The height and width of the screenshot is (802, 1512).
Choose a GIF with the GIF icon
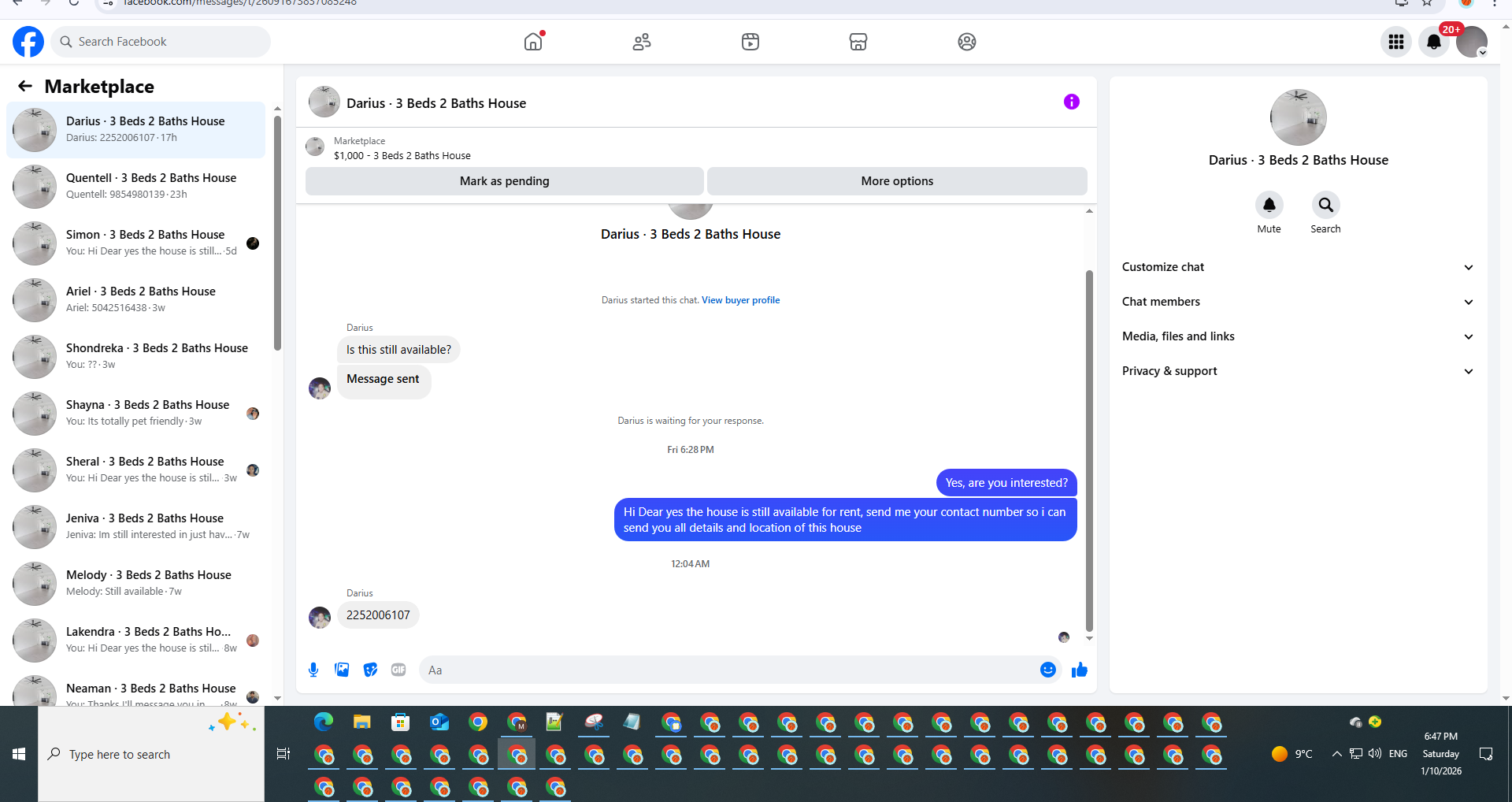(x=398, y=670)
